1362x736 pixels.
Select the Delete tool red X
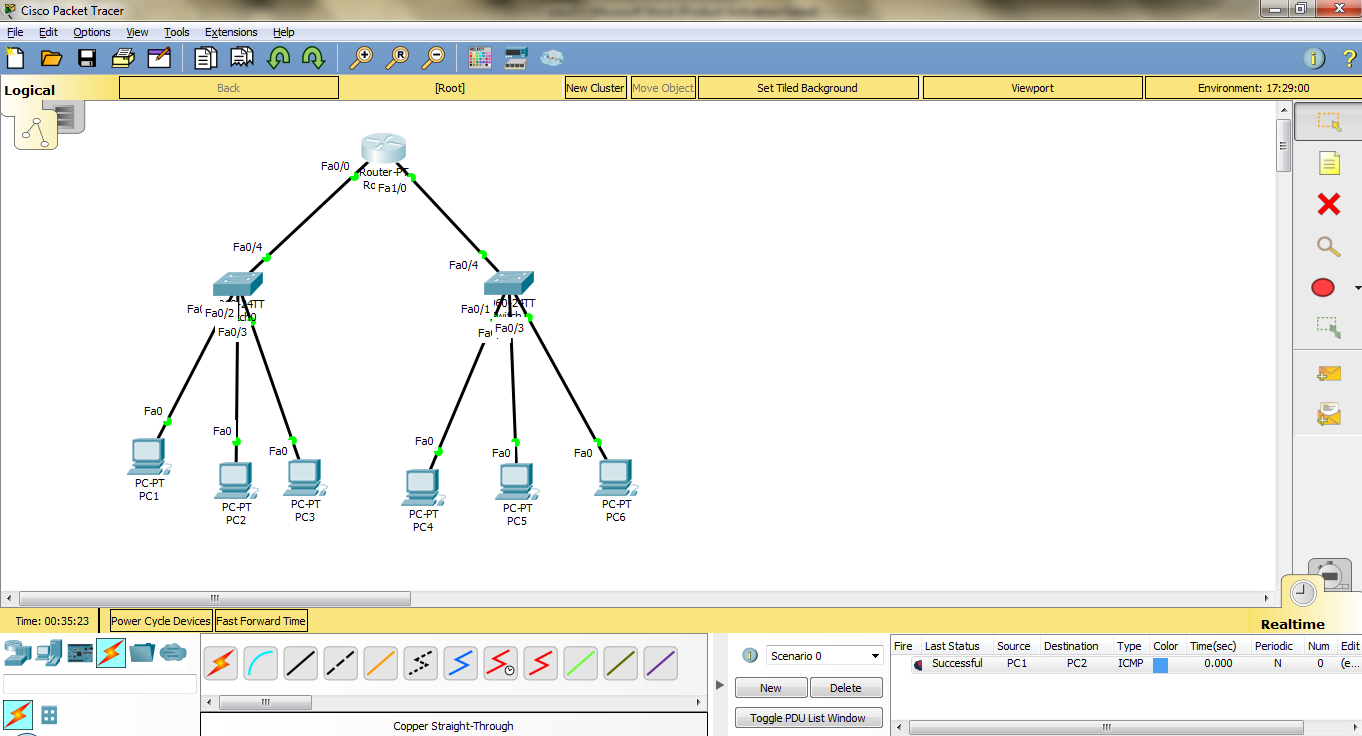(1328, 204)
